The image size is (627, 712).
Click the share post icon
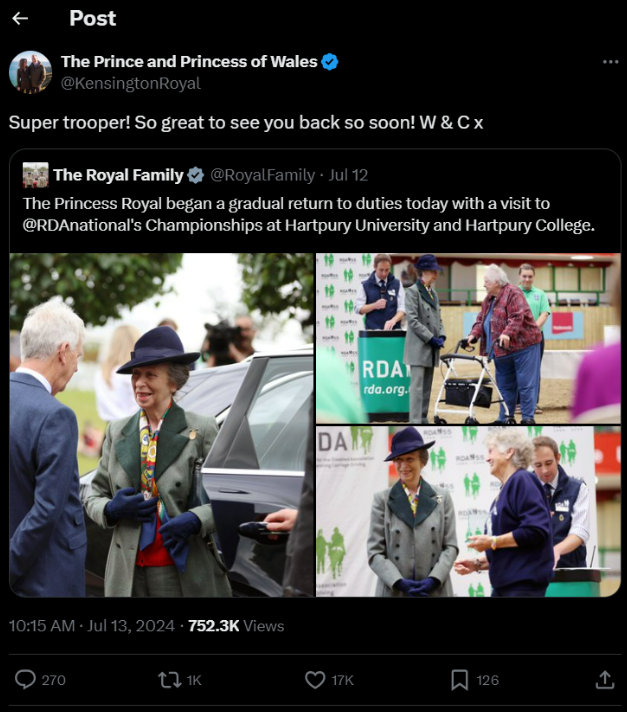click(604, 680)
